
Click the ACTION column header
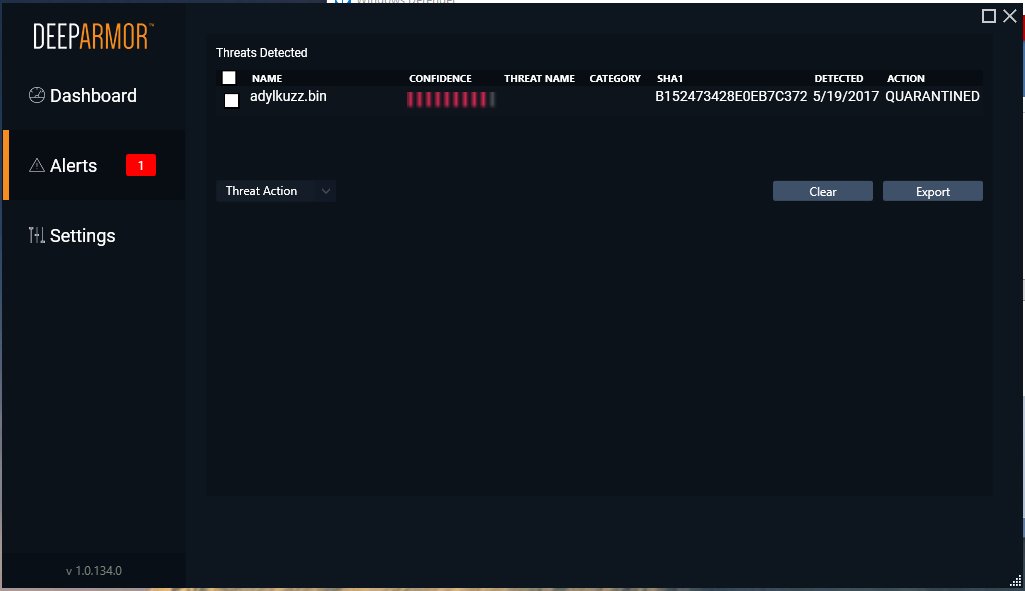point(905,78)
